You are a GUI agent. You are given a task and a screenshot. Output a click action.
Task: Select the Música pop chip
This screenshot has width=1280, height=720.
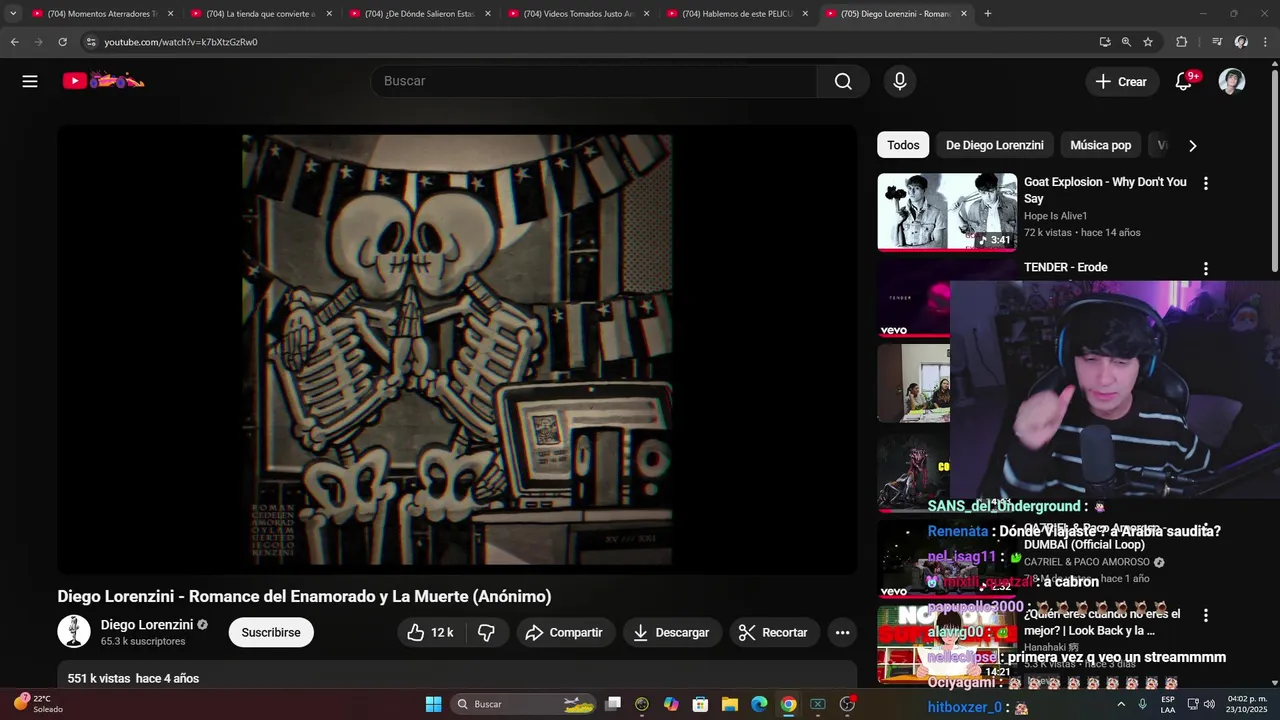[1100, 145]
